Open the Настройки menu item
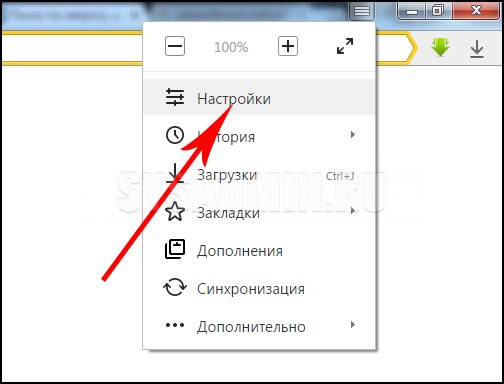Viewport: 504px width, 384px height. coord(259,97)
